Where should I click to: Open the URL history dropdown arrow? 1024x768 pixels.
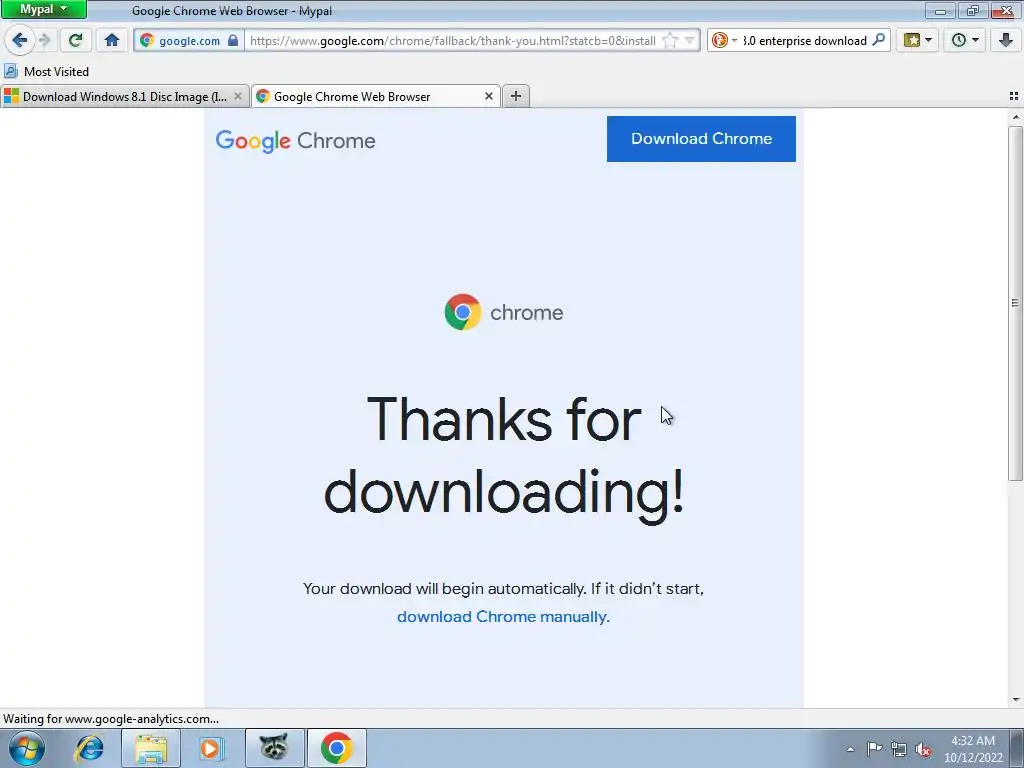[690, 40]
